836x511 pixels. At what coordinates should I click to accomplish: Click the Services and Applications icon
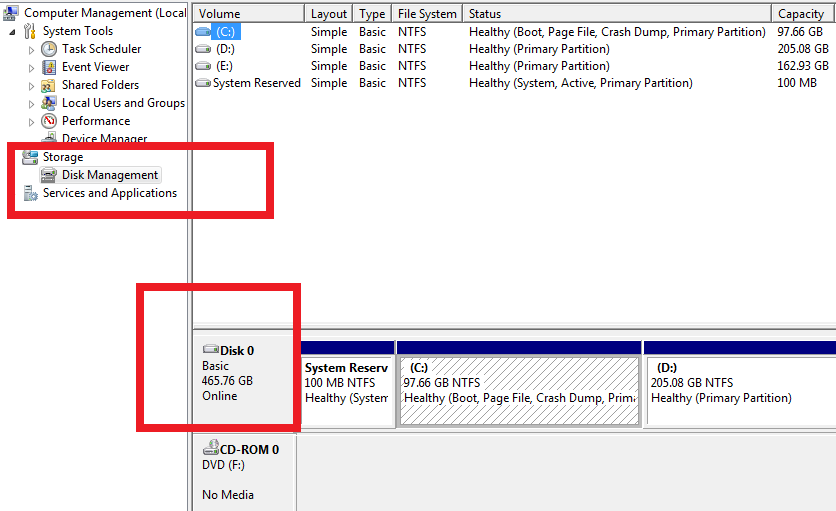click(x=30, y=193)
